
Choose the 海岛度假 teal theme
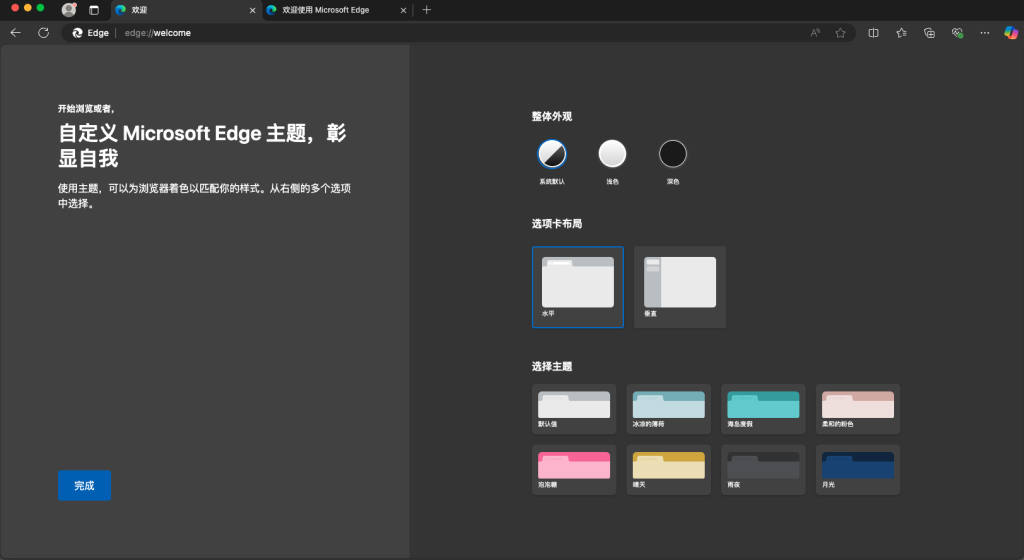point(763,409)
